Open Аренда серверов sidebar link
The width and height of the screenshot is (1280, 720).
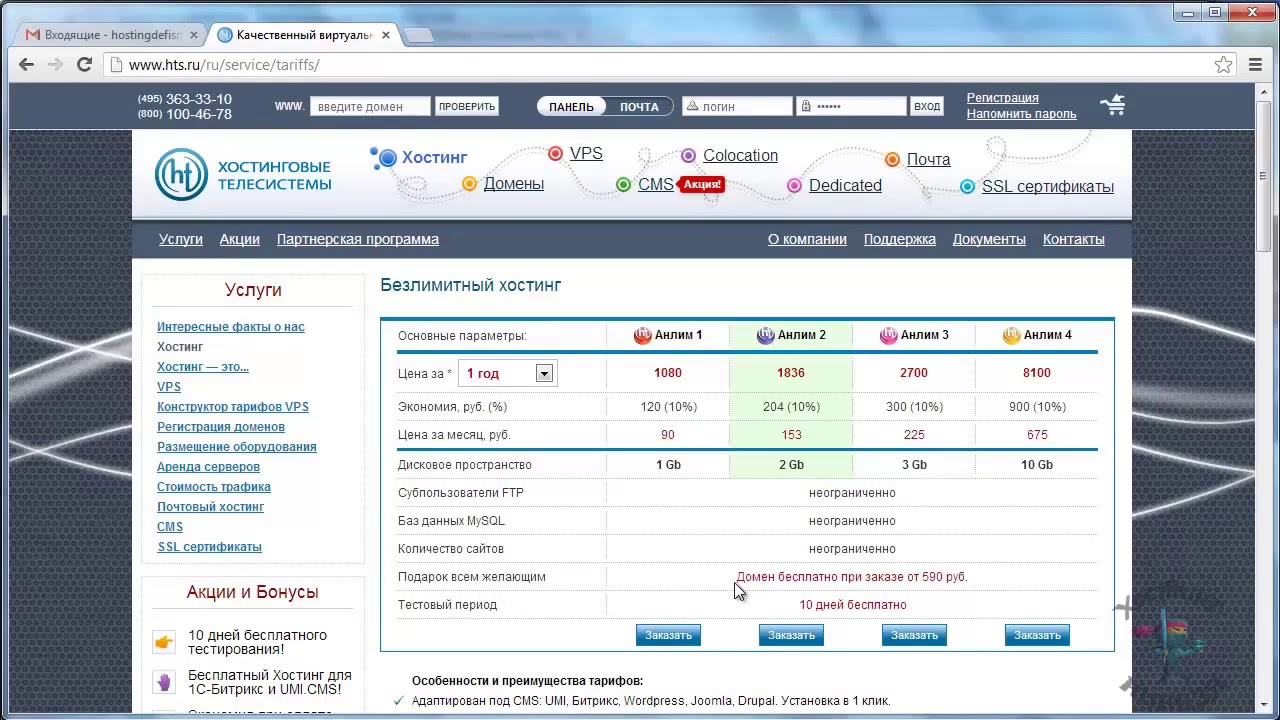[208, 467]
